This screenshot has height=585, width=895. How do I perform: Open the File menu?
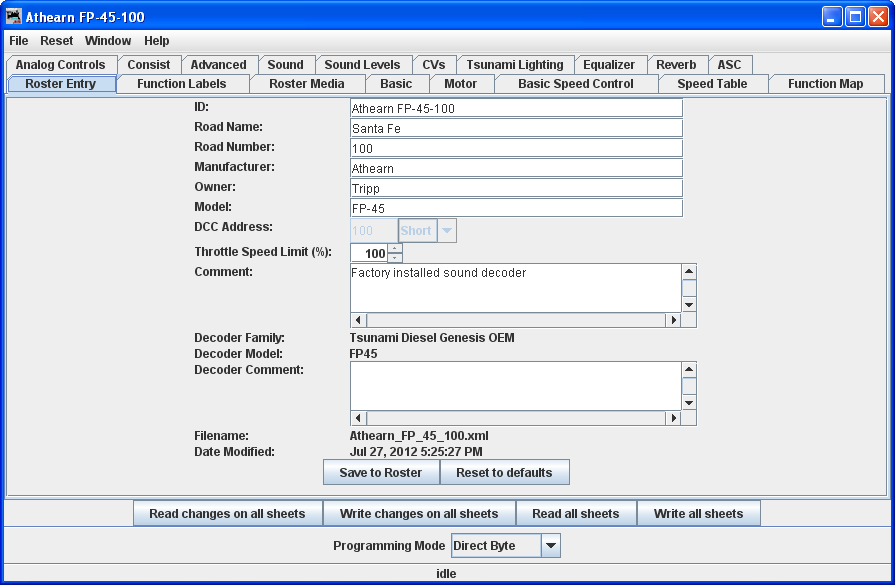pos(19,41)
